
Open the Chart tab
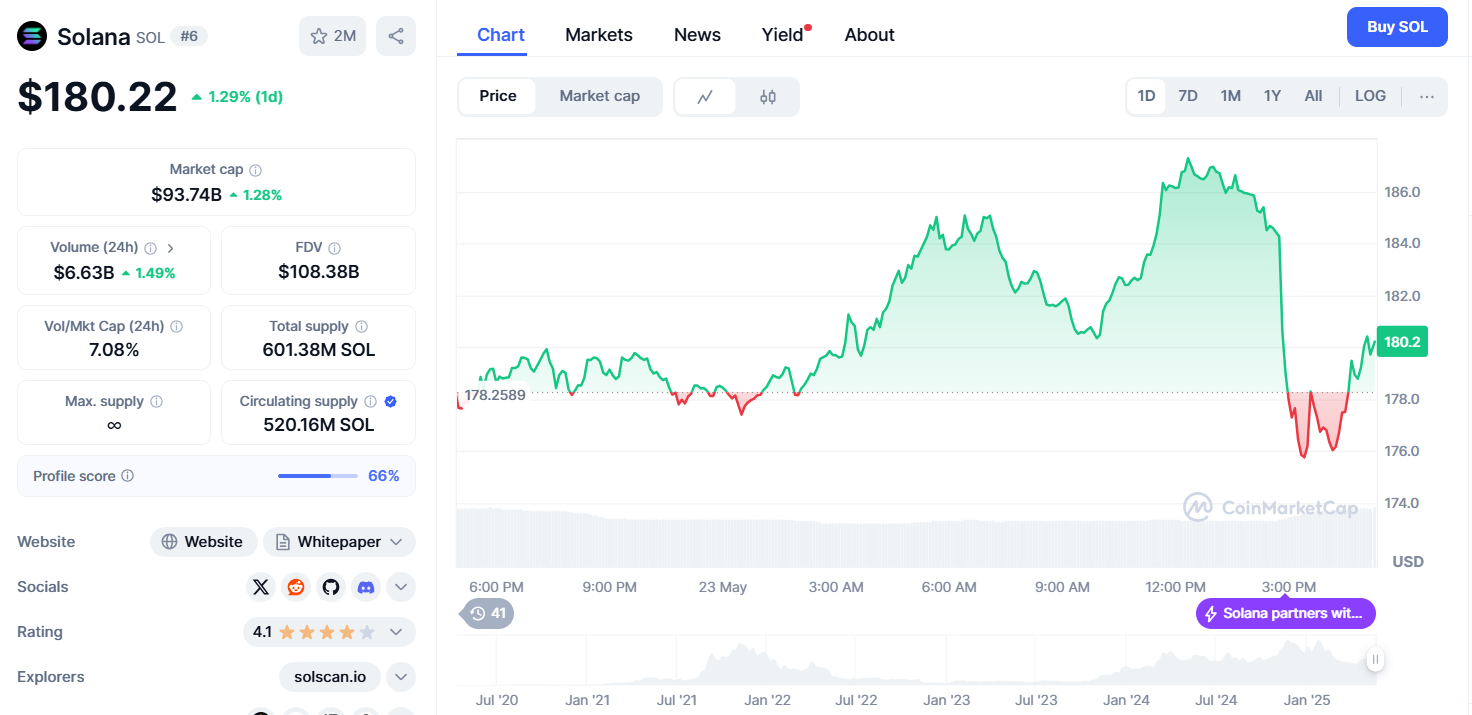tap(501, 35)
